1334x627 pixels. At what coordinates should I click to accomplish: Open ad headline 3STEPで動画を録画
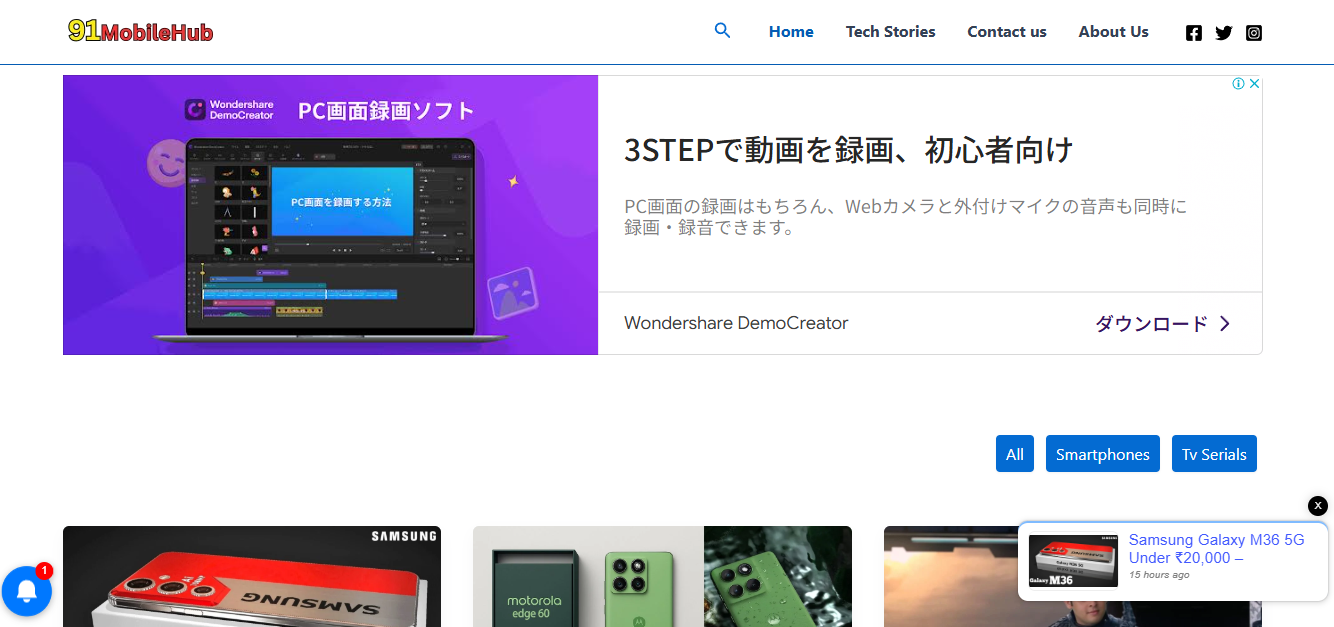[848, 150]
